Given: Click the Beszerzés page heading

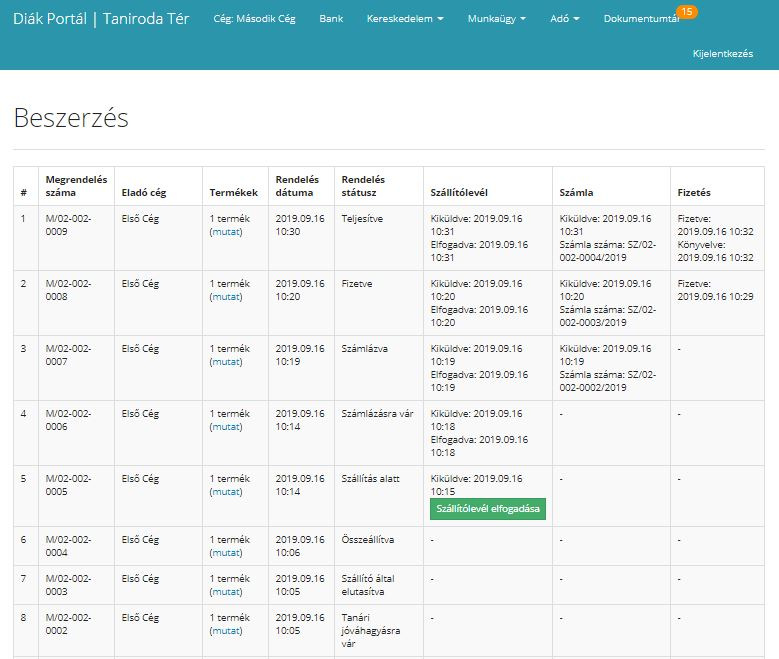Looking at the screenshot, I should (71, 118).
